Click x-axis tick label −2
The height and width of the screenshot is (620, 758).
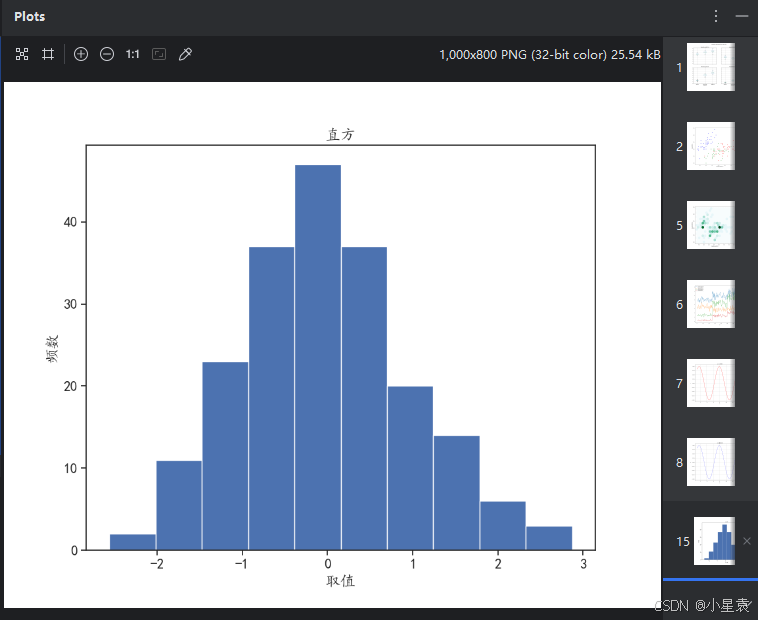[156, 564]
